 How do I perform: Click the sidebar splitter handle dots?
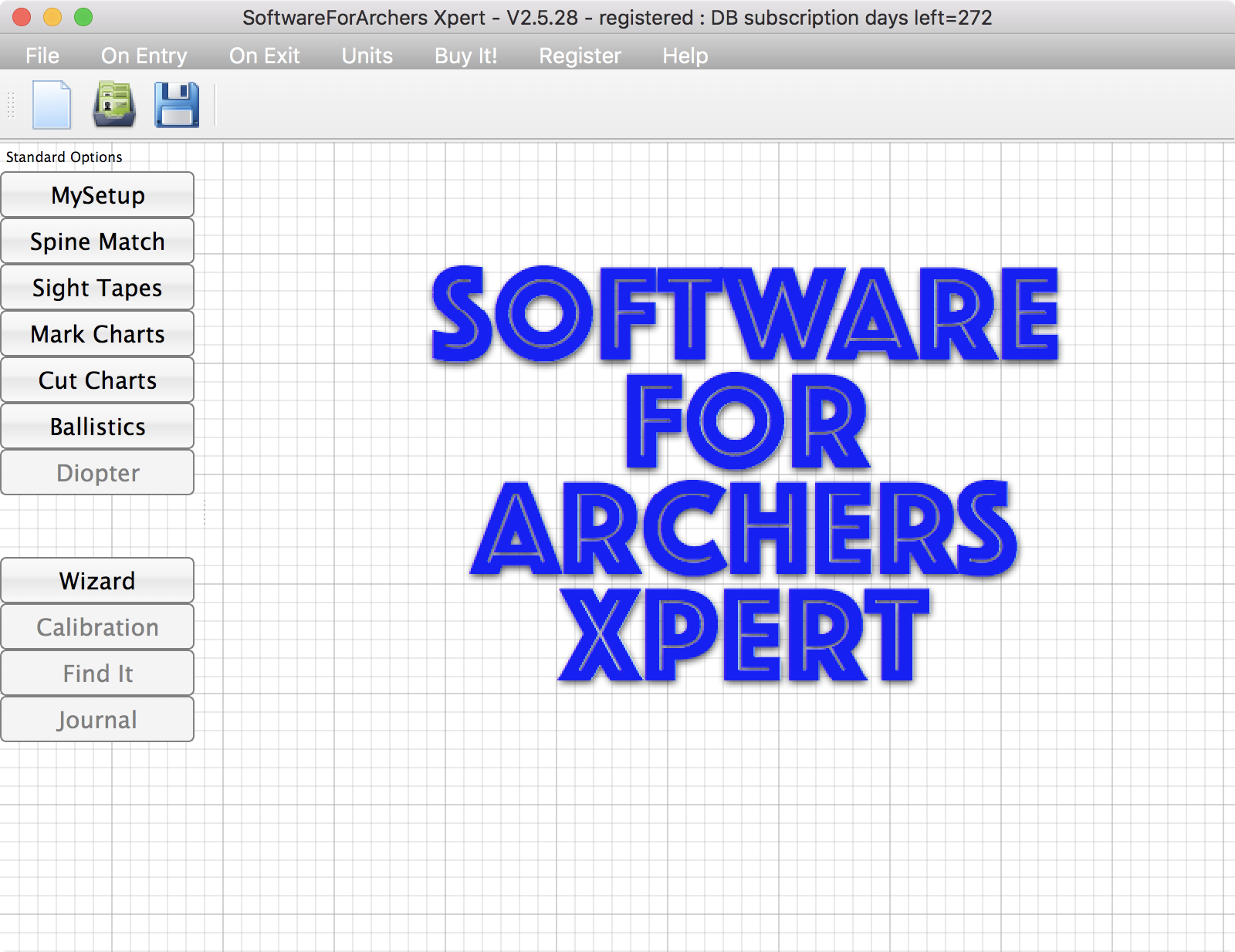205,511
